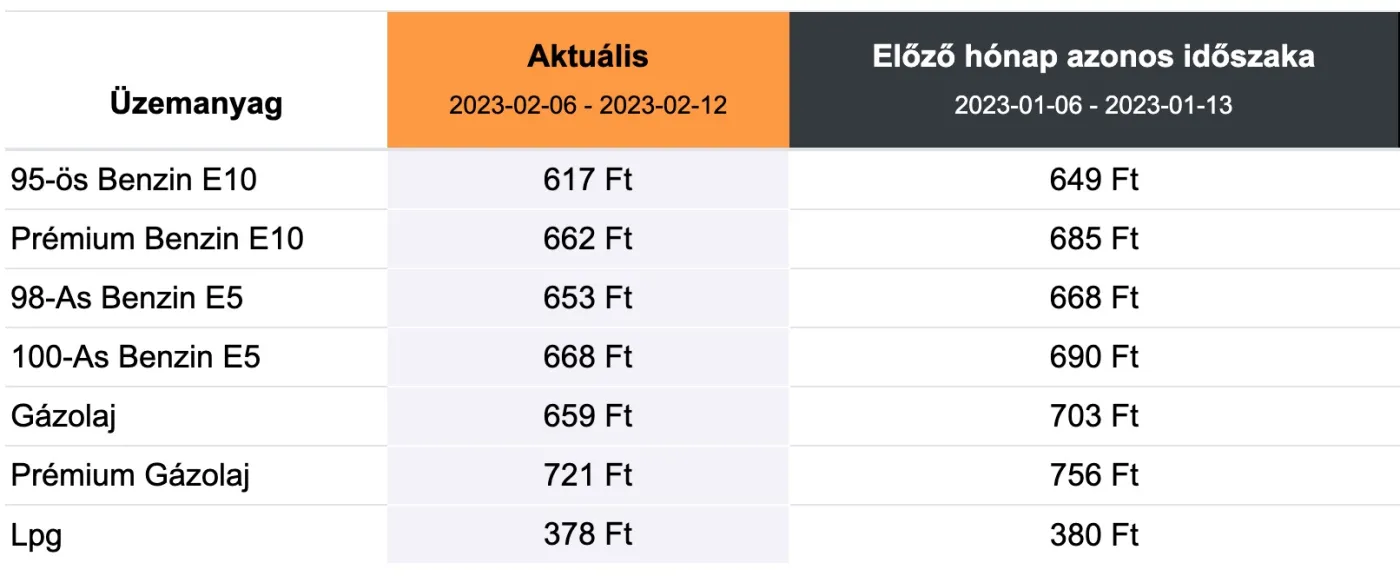
Task: Click the Üzemanyag column header
Action: [196, 103]
